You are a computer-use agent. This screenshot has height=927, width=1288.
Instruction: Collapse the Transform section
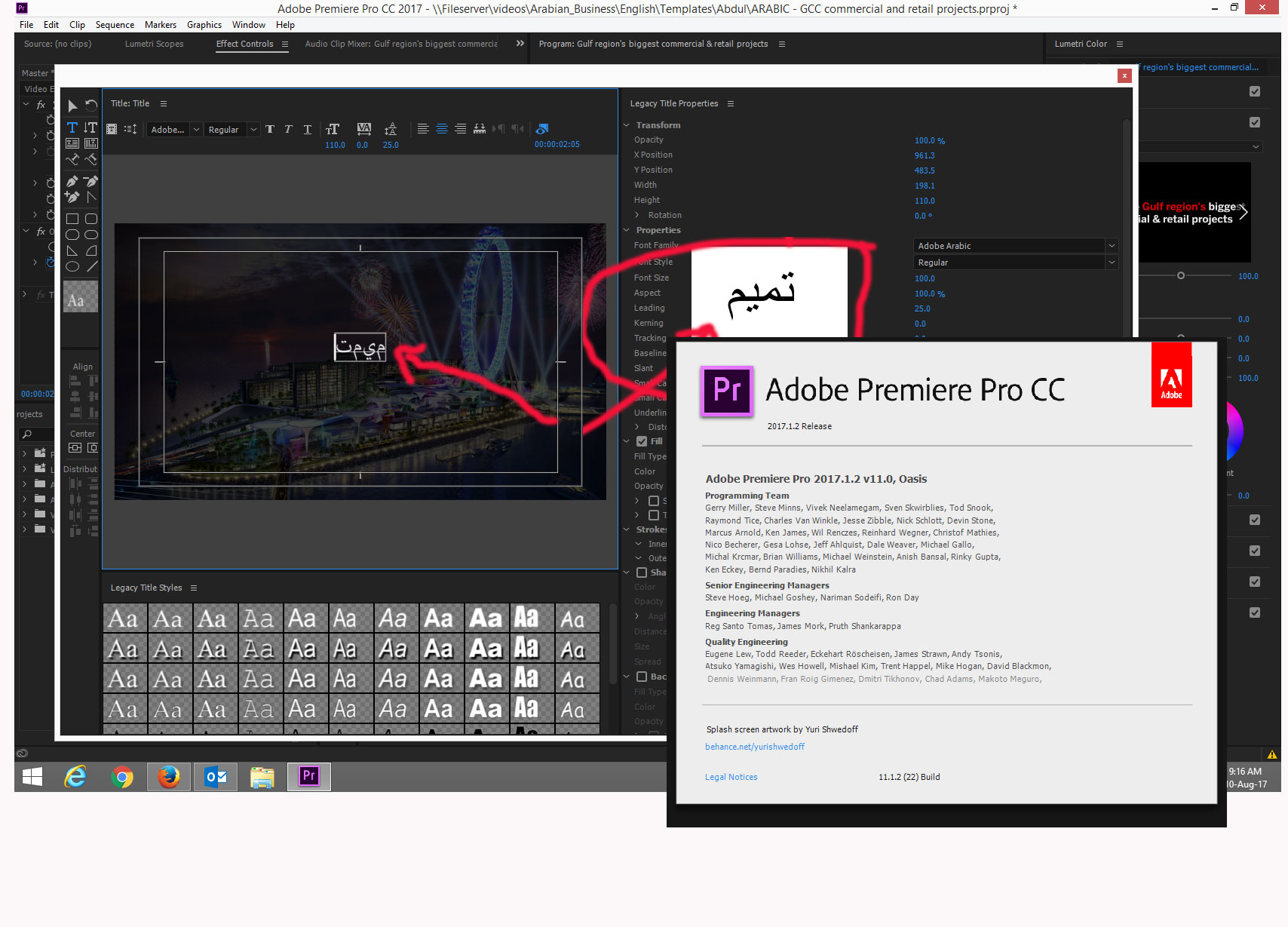[627, 125]
